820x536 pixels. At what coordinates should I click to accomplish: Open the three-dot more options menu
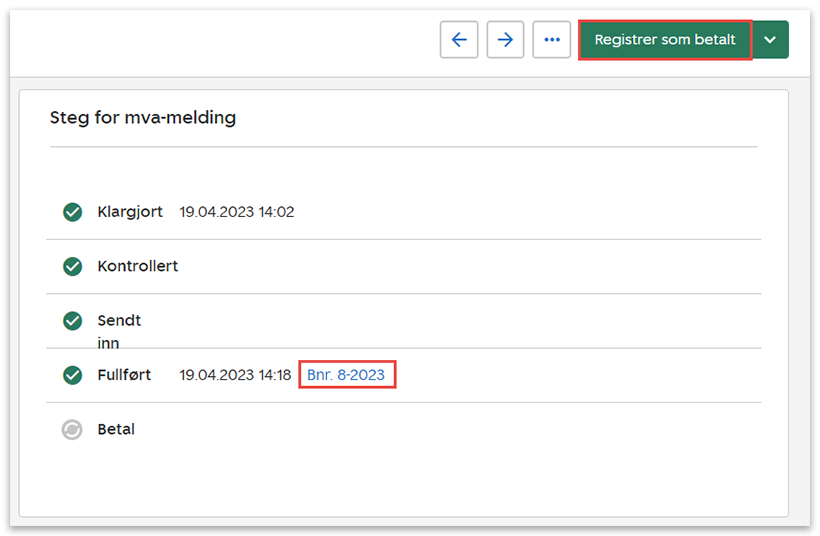pos(552,40)
